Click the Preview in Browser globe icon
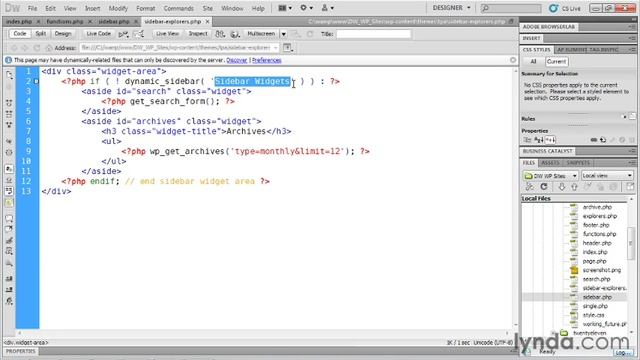640x360 pixels. 235,34
